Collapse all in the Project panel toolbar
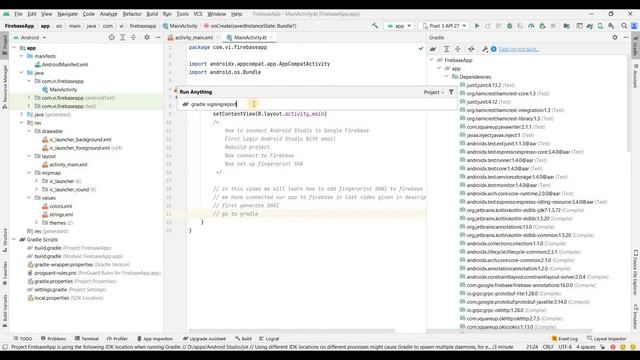Image resolution: width=640 pixels, height=360 pixels. [x=133, y=38]
